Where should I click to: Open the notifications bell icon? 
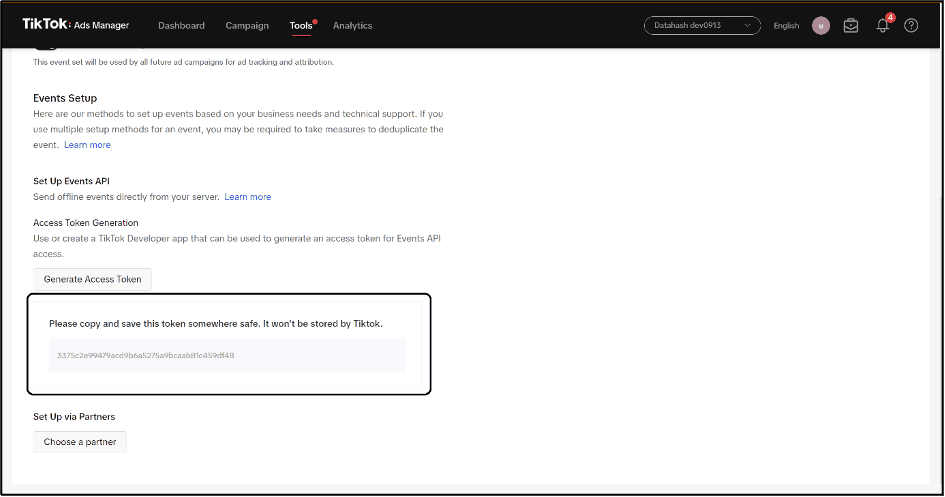click(x=882, y=26)
